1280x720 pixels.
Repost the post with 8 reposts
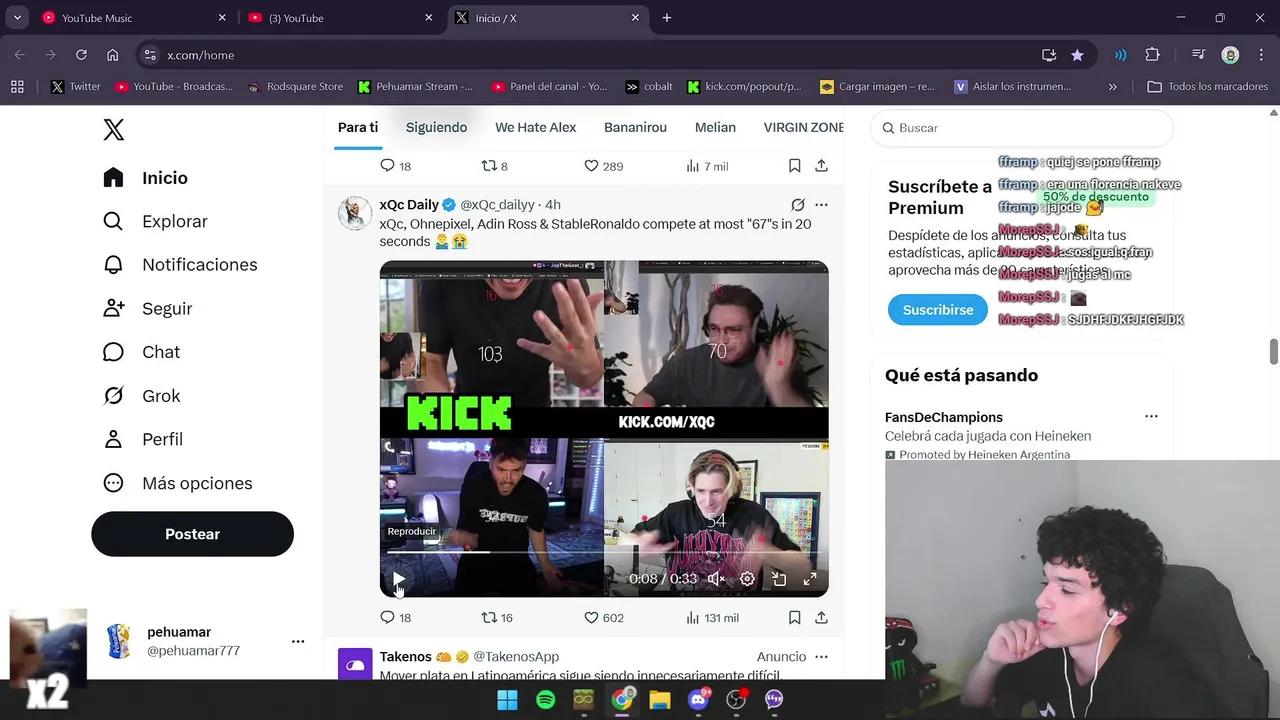coord(495,166)
